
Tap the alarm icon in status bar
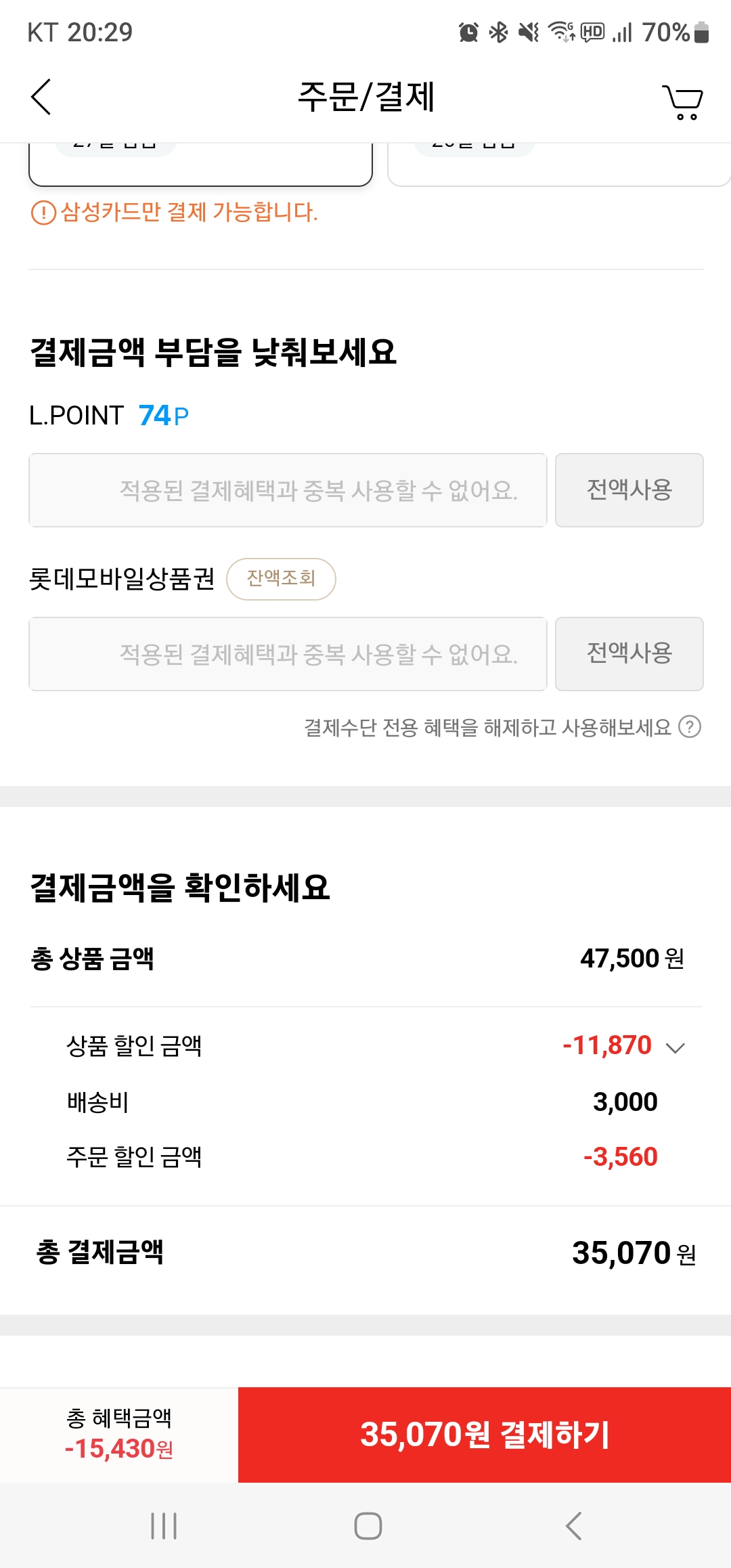click(x=468, y=32)
